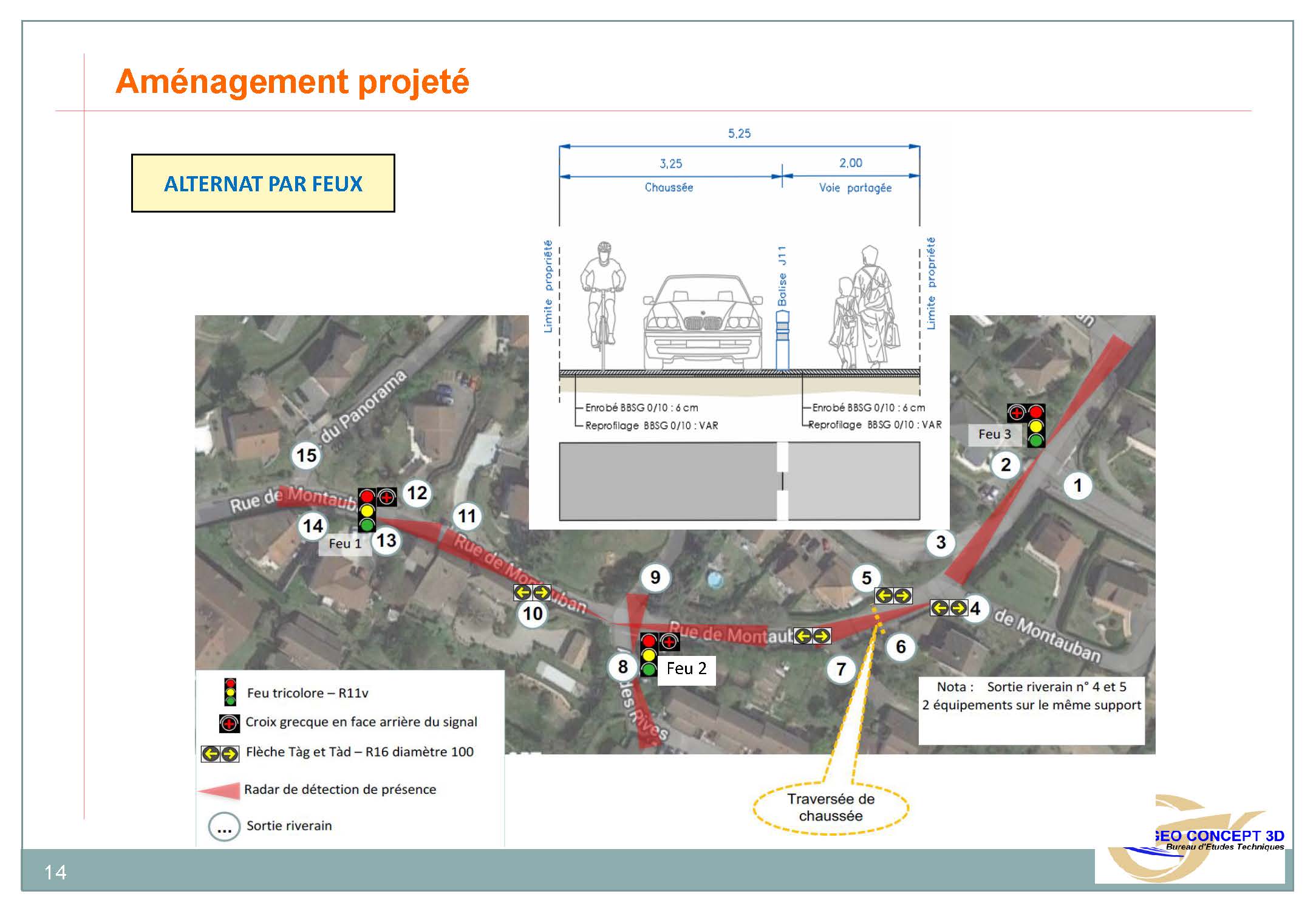1316x911 pixels.
Task: Select resident exit marker 4
Action: coord(975,608)
